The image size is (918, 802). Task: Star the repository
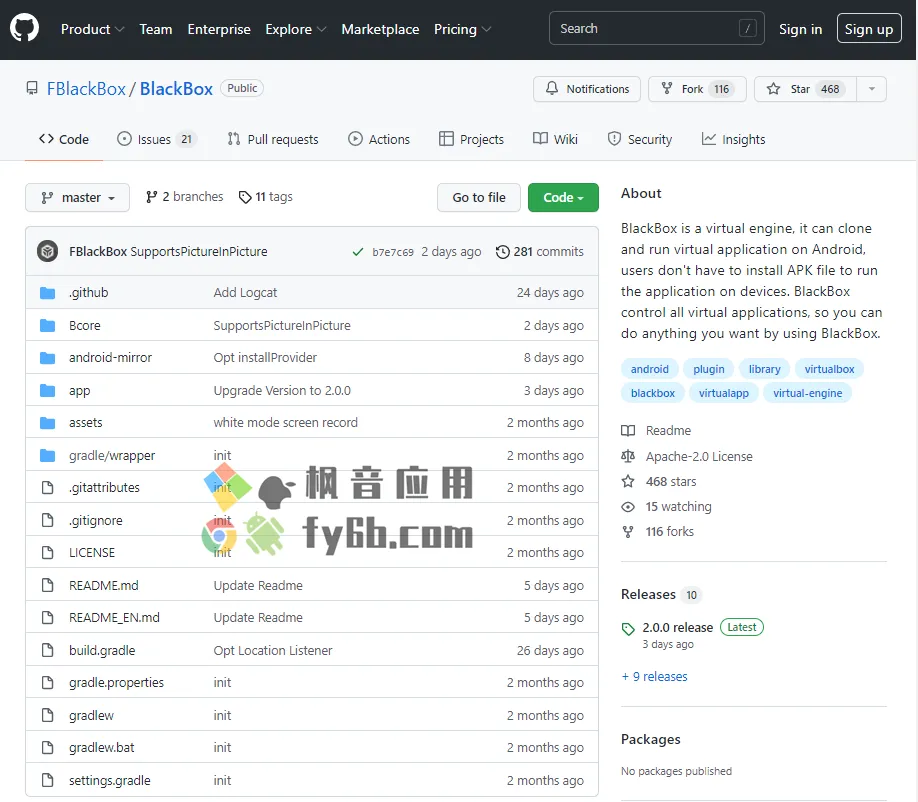click(806, 89)
